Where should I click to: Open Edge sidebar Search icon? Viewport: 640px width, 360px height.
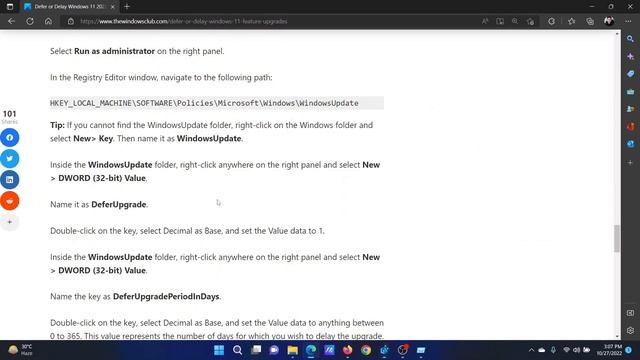pyautogui.click(x=630, y=39)
